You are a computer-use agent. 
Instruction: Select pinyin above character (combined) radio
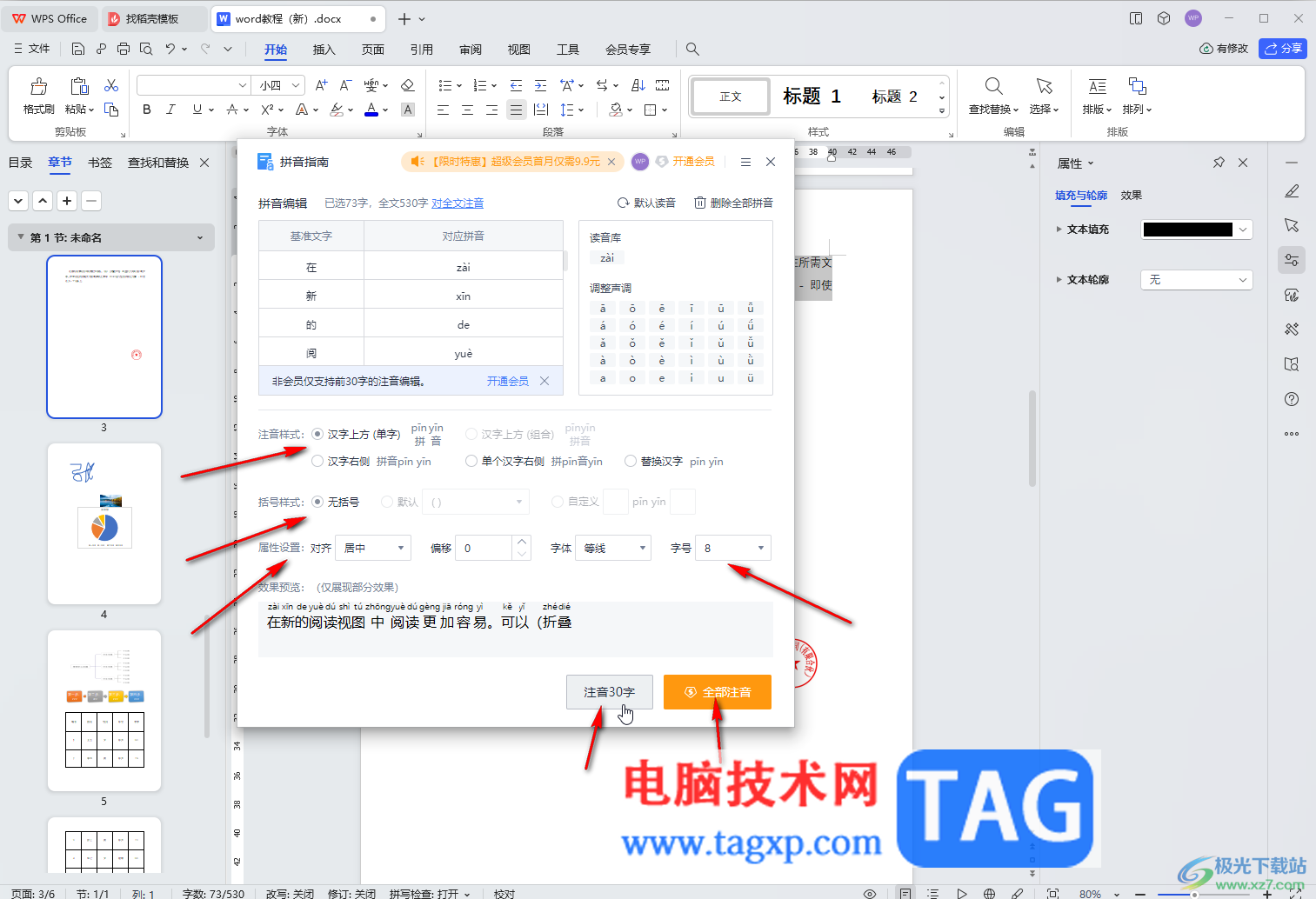click(x=471, y=434)
